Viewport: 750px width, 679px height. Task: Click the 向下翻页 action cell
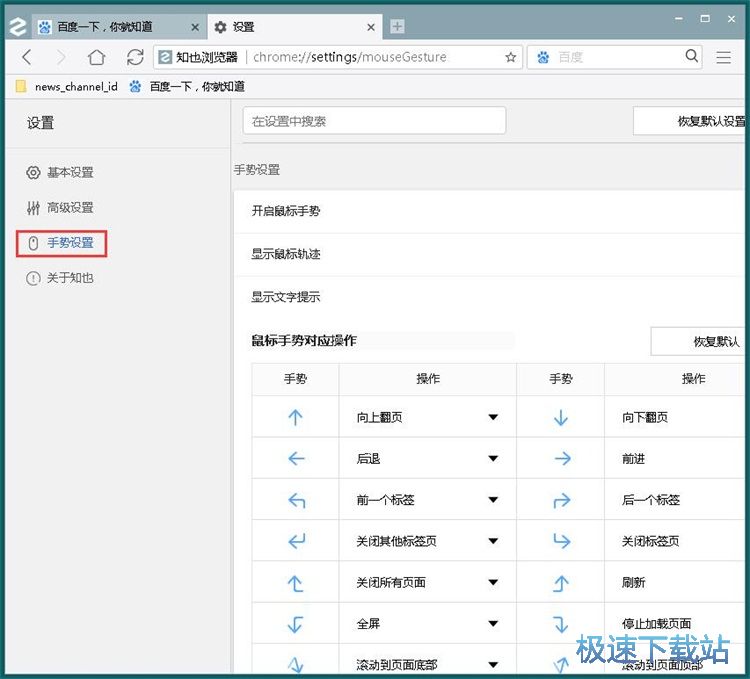click(674, 417)
